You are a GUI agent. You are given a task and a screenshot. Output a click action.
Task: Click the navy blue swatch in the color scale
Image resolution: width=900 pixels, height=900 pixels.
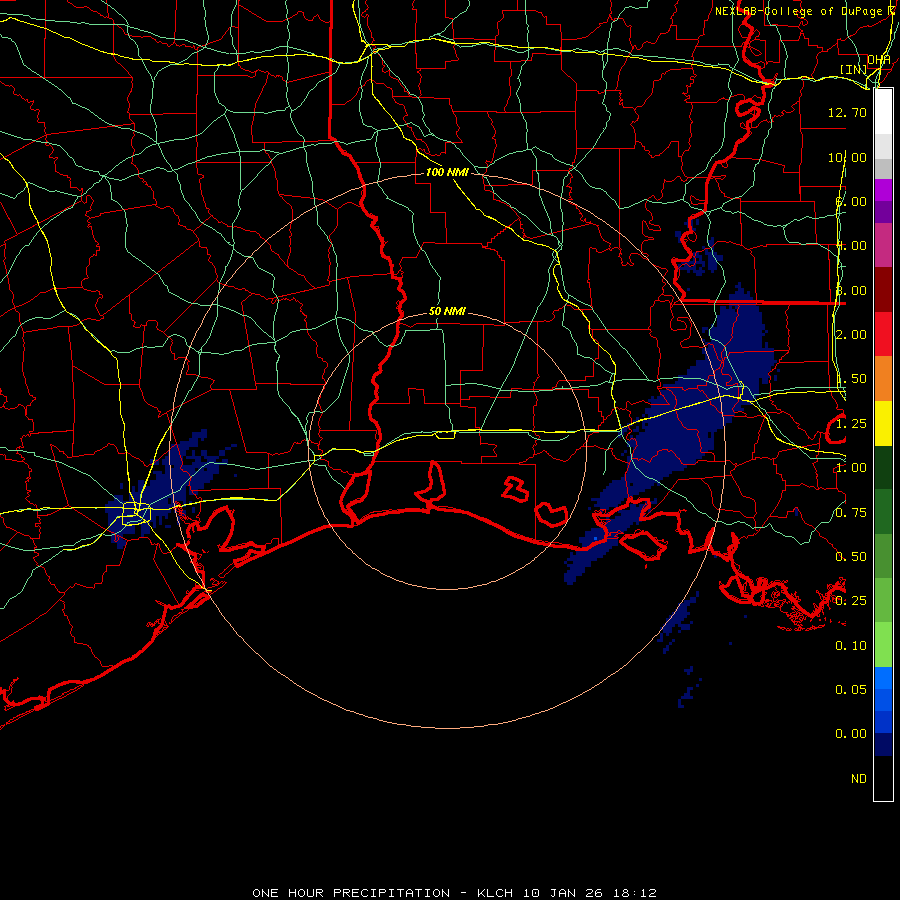click(883, 745)
